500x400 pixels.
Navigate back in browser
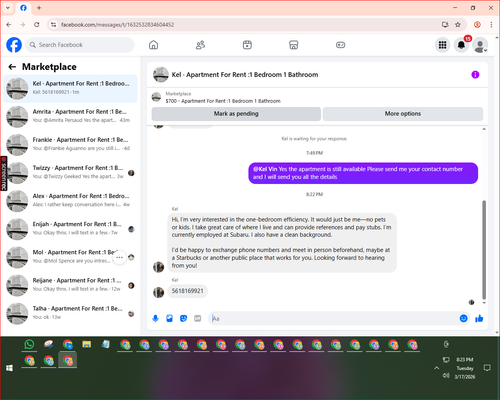[x=9, y=25]
